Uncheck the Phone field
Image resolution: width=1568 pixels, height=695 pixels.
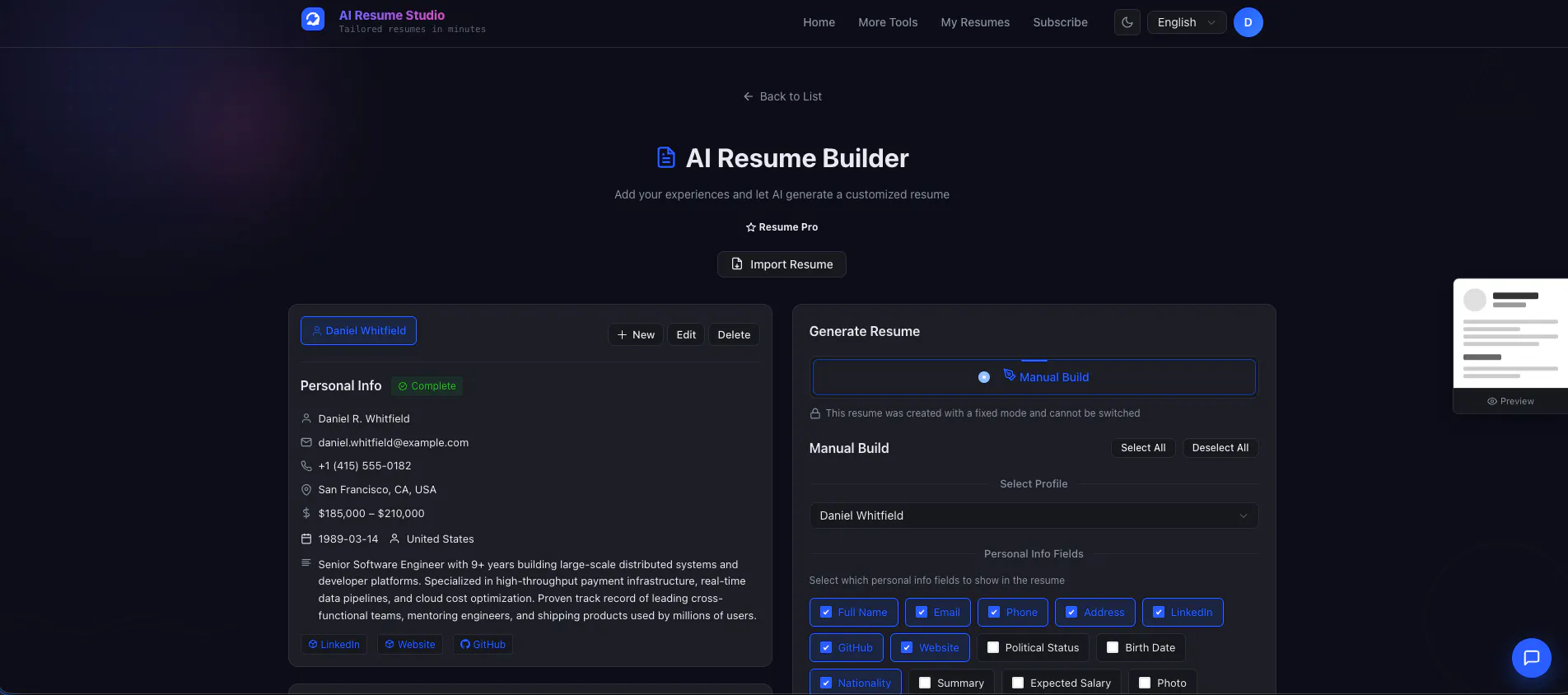tap(1013, 613)
